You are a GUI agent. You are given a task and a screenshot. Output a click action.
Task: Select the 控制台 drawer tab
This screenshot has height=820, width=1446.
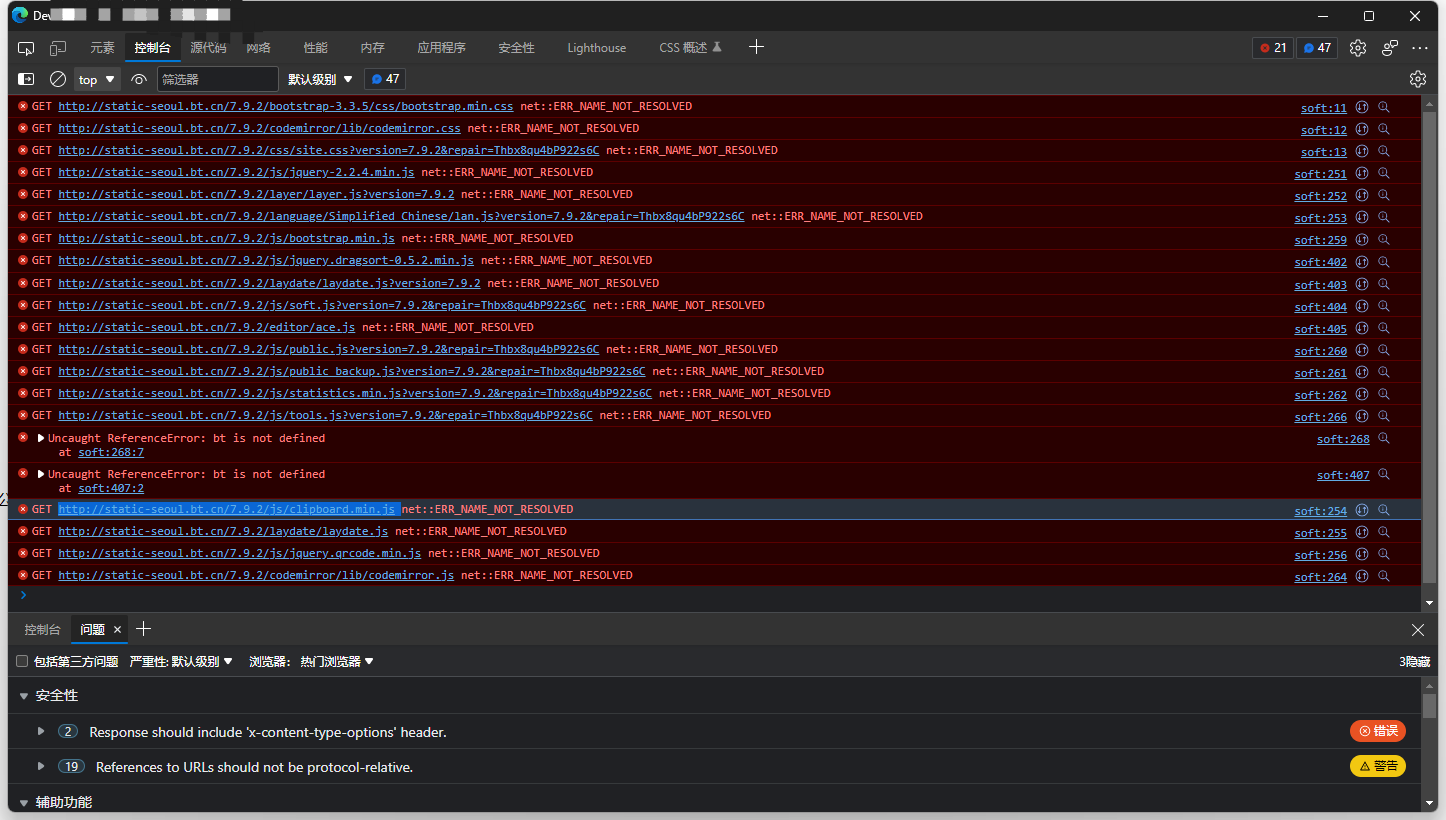[x=43, y=630]
